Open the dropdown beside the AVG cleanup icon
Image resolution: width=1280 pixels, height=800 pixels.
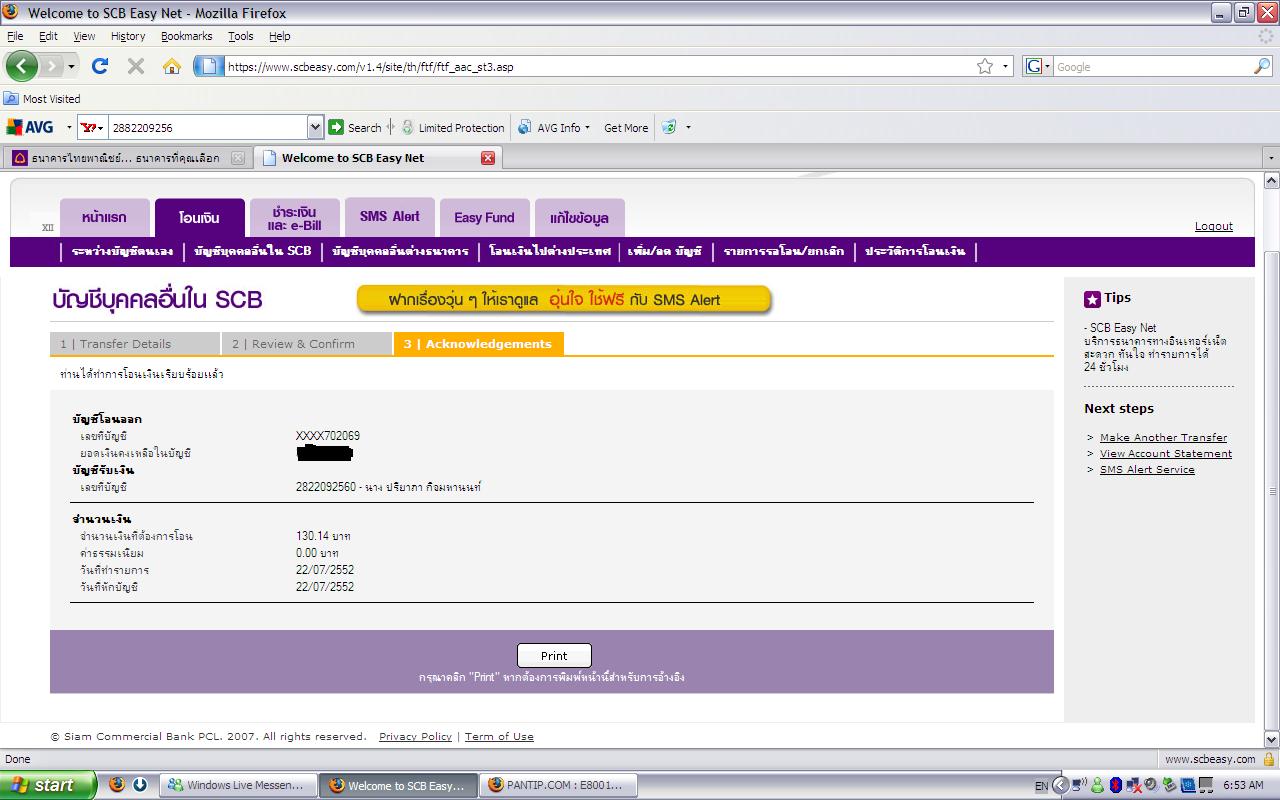(688, 128)
